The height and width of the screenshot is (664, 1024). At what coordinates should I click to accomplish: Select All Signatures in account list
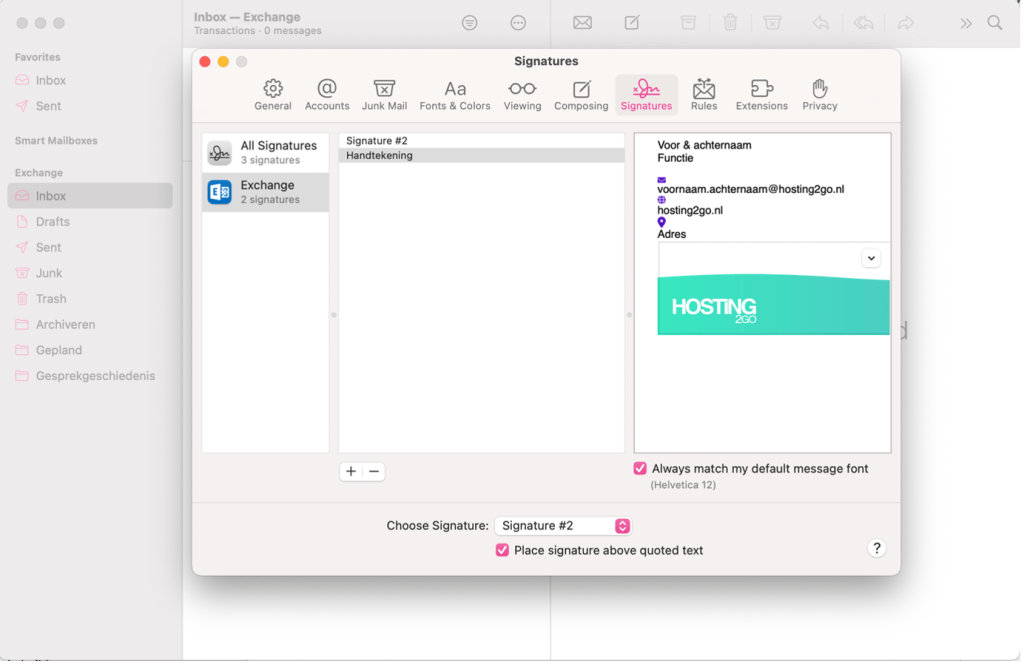coord(265,153)
